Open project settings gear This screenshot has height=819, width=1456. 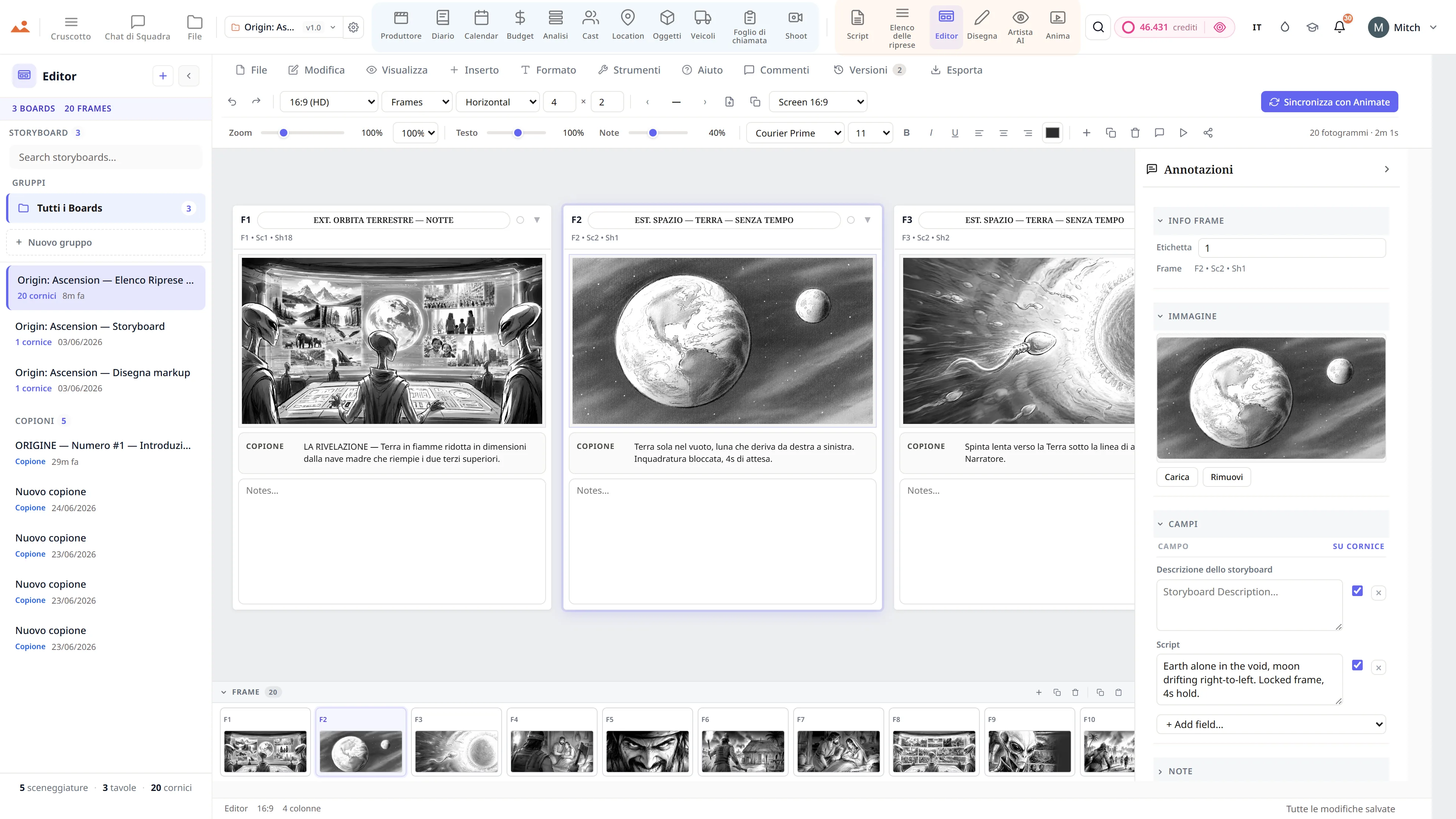coord(353,27)
